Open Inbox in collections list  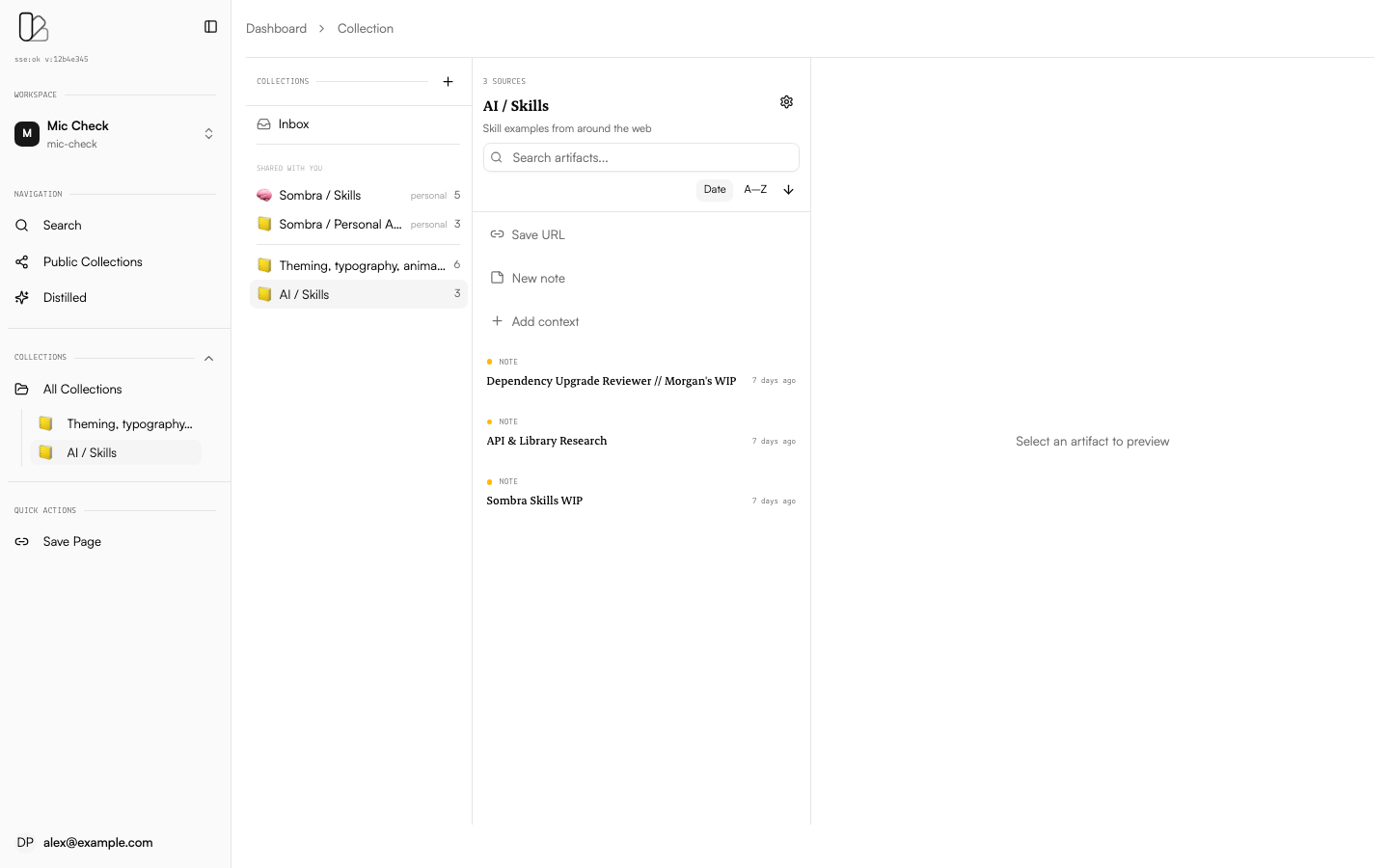coord(293,124)
